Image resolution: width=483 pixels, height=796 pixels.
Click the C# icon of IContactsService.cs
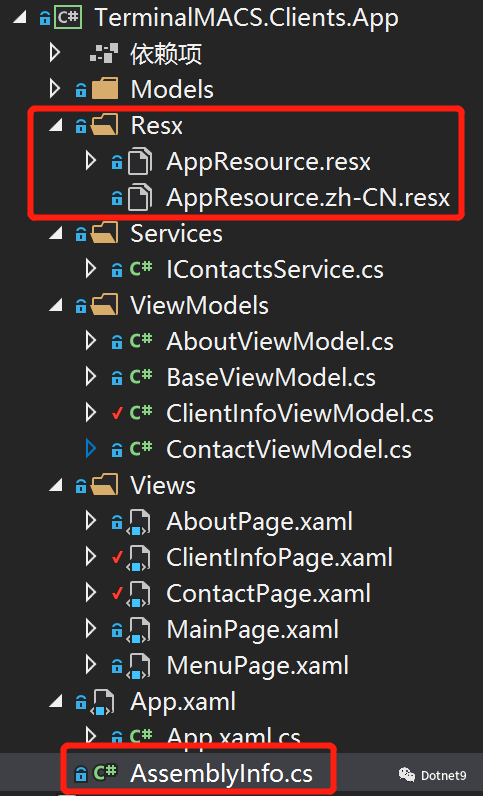tap(141, 268)
